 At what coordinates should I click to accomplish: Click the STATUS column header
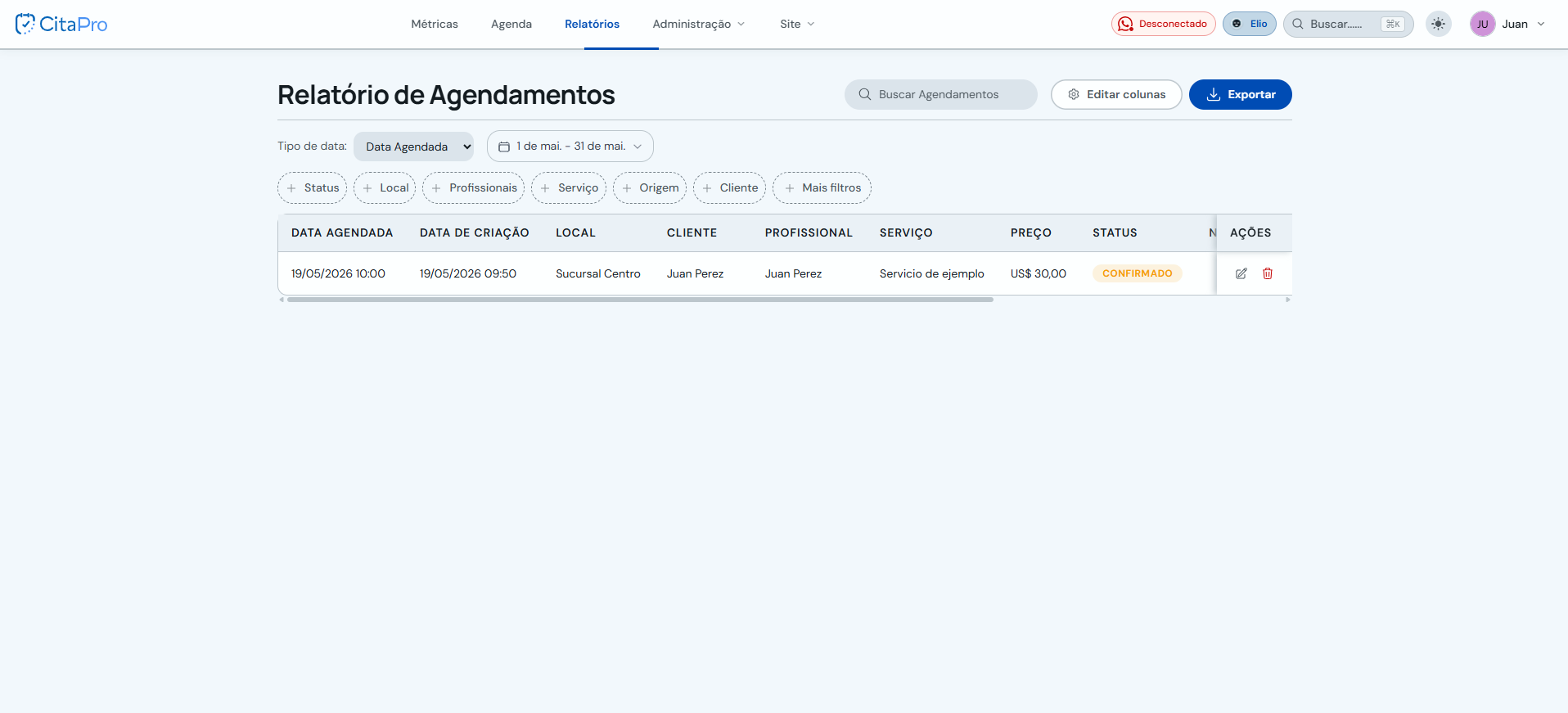pos(1115,232)
